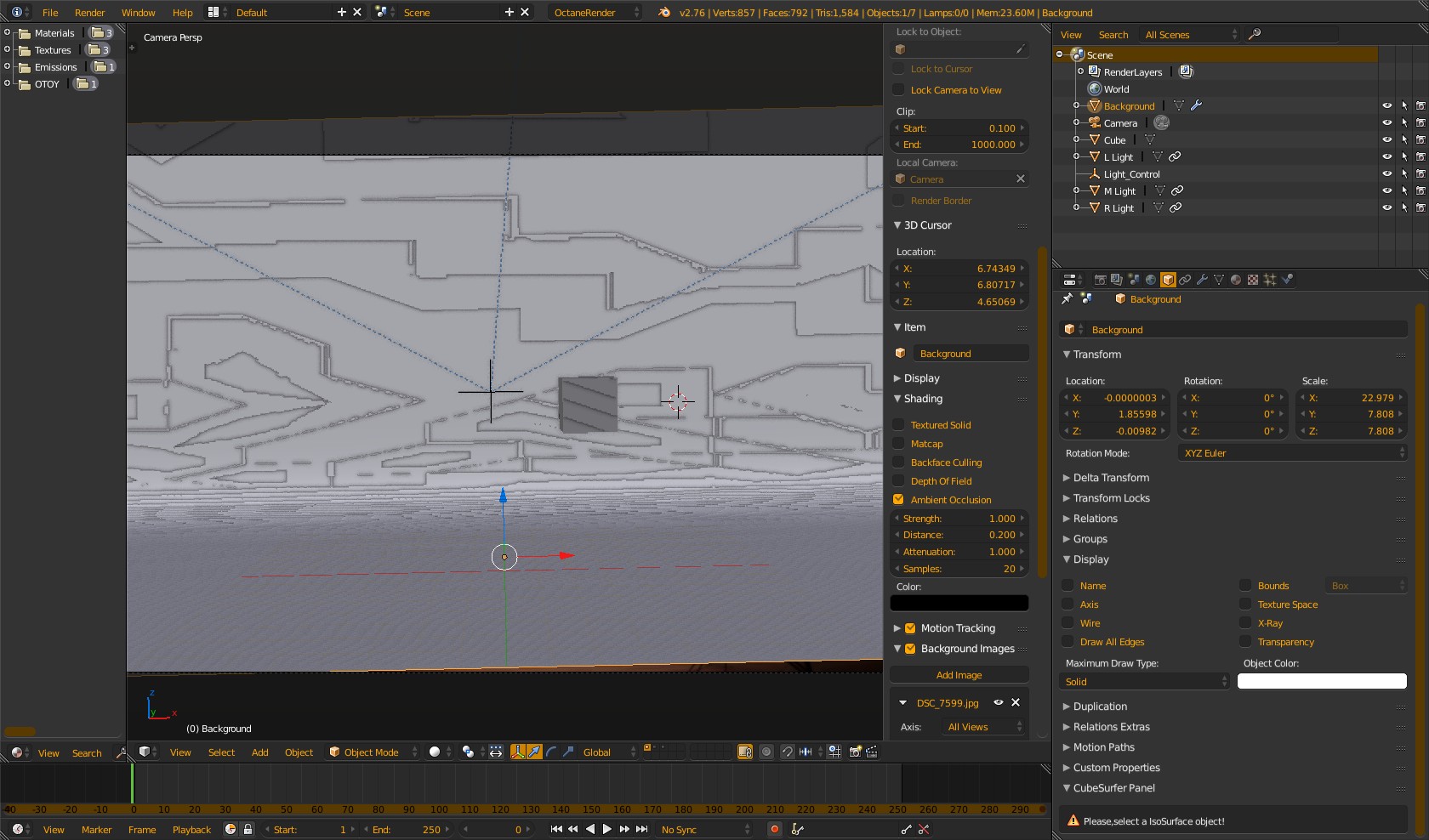Click the OpenGL render camera icon
The height and width of the screenshot is (840, 1429).
[x=855, y=752]
